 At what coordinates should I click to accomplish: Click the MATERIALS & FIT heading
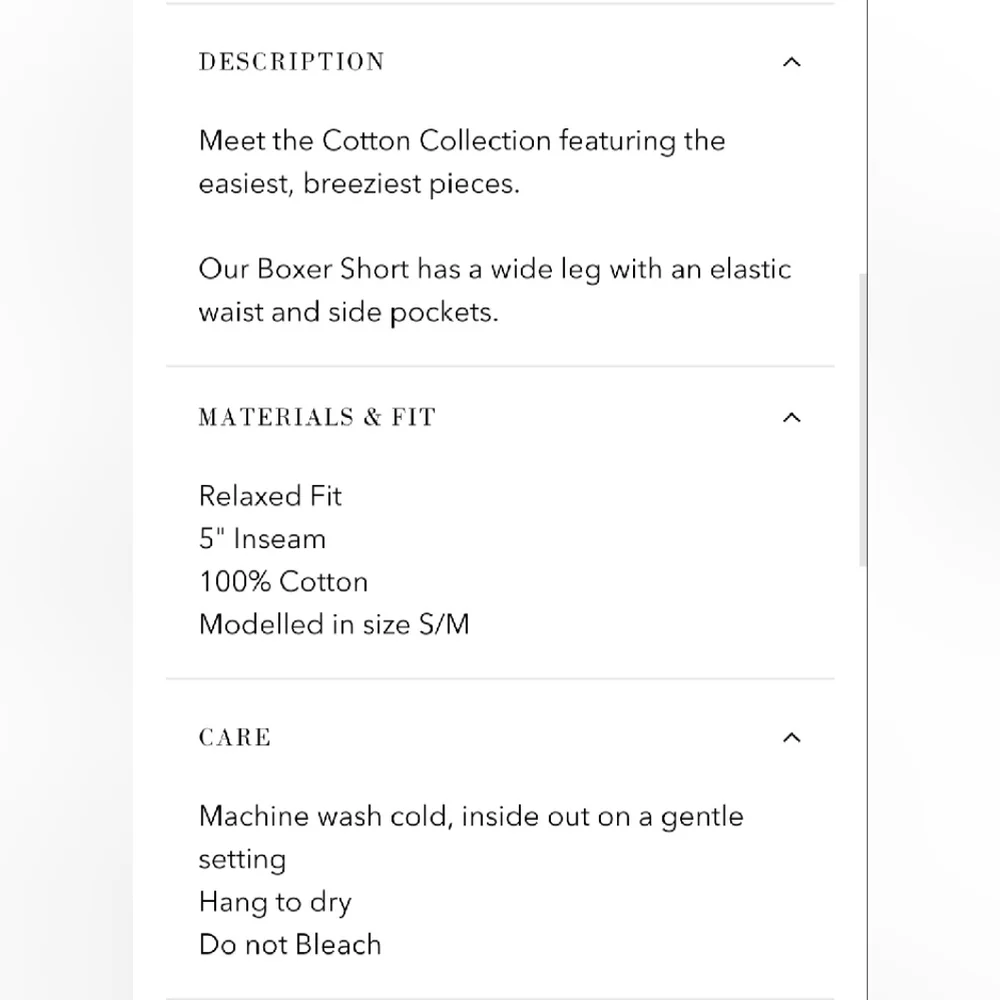(317, 417)
